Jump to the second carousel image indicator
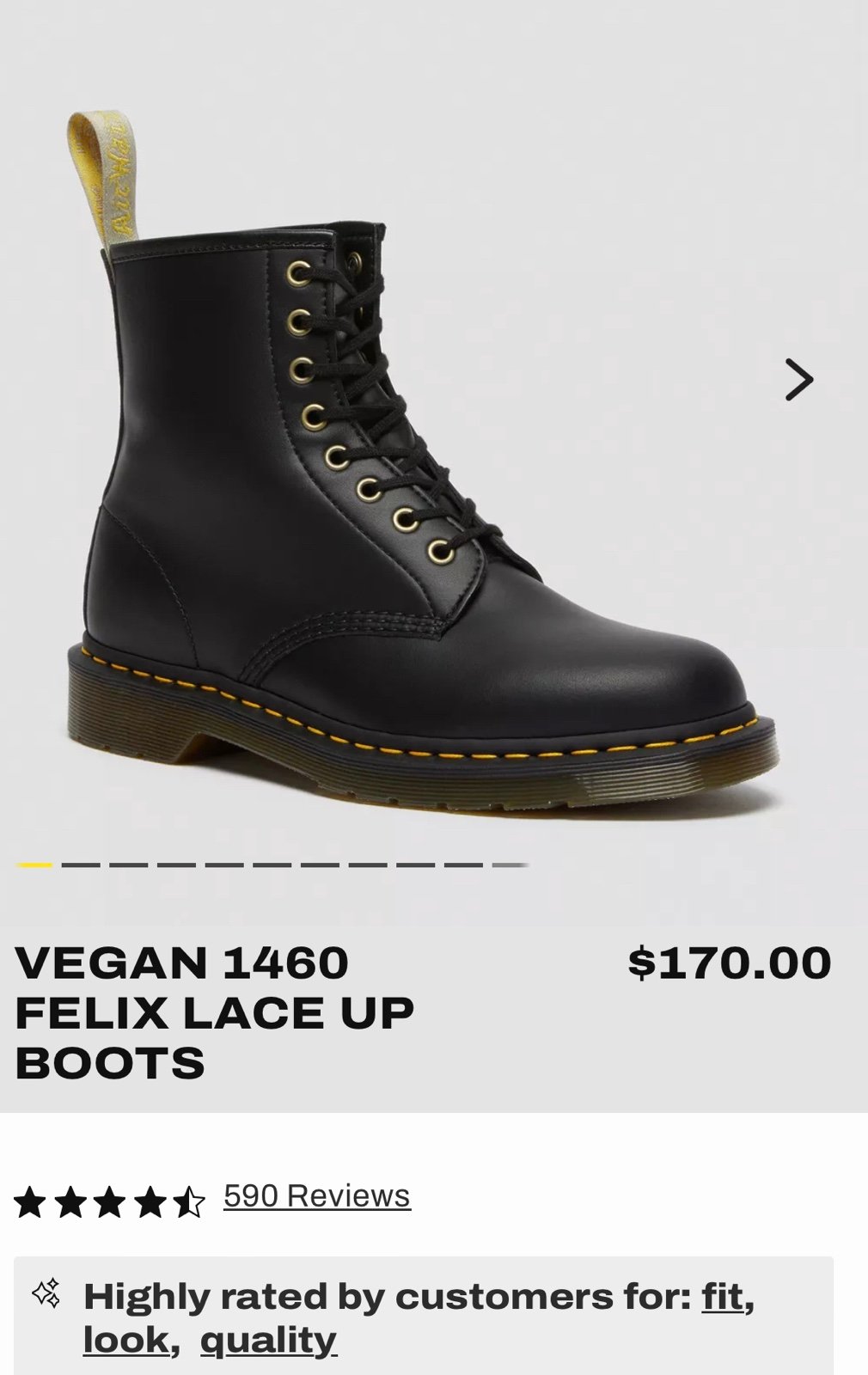868x1375 pixels. pyautogui.click(x=82, y=865)
